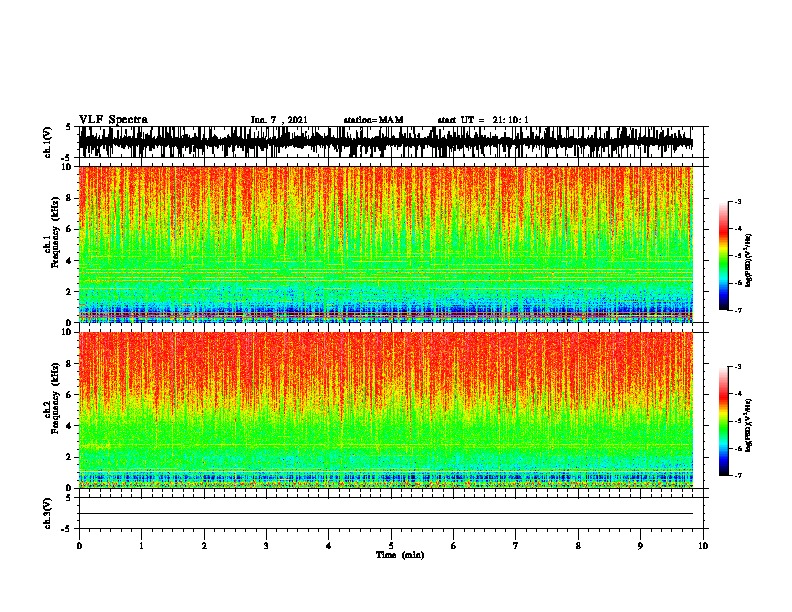This screenshot has height=612, width=792.
Task: Click the flat ch.3 voltage trace line
Action: tap(386, 514)
